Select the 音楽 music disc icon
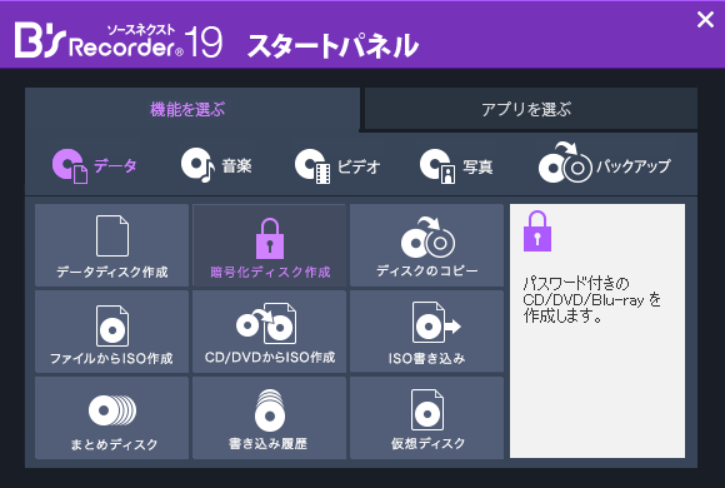Image resolution: width=725 pixels, height=488 pixels. point(198,165)
